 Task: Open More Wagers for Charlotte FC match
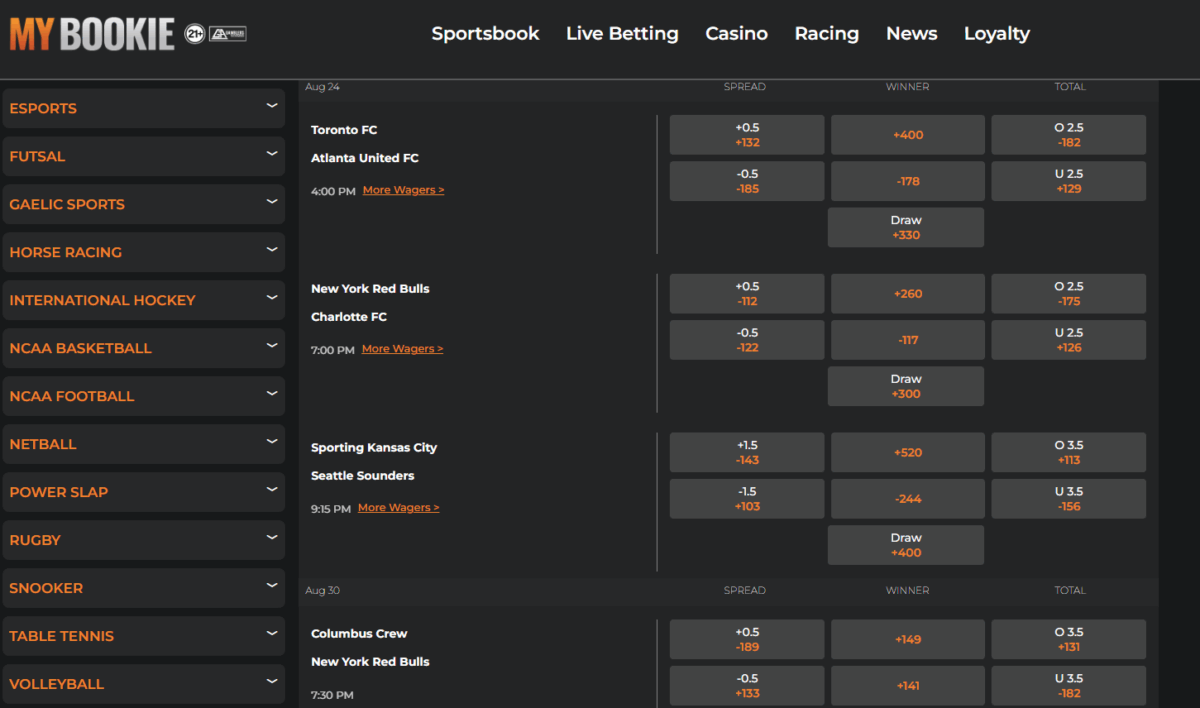click(402, 349)
